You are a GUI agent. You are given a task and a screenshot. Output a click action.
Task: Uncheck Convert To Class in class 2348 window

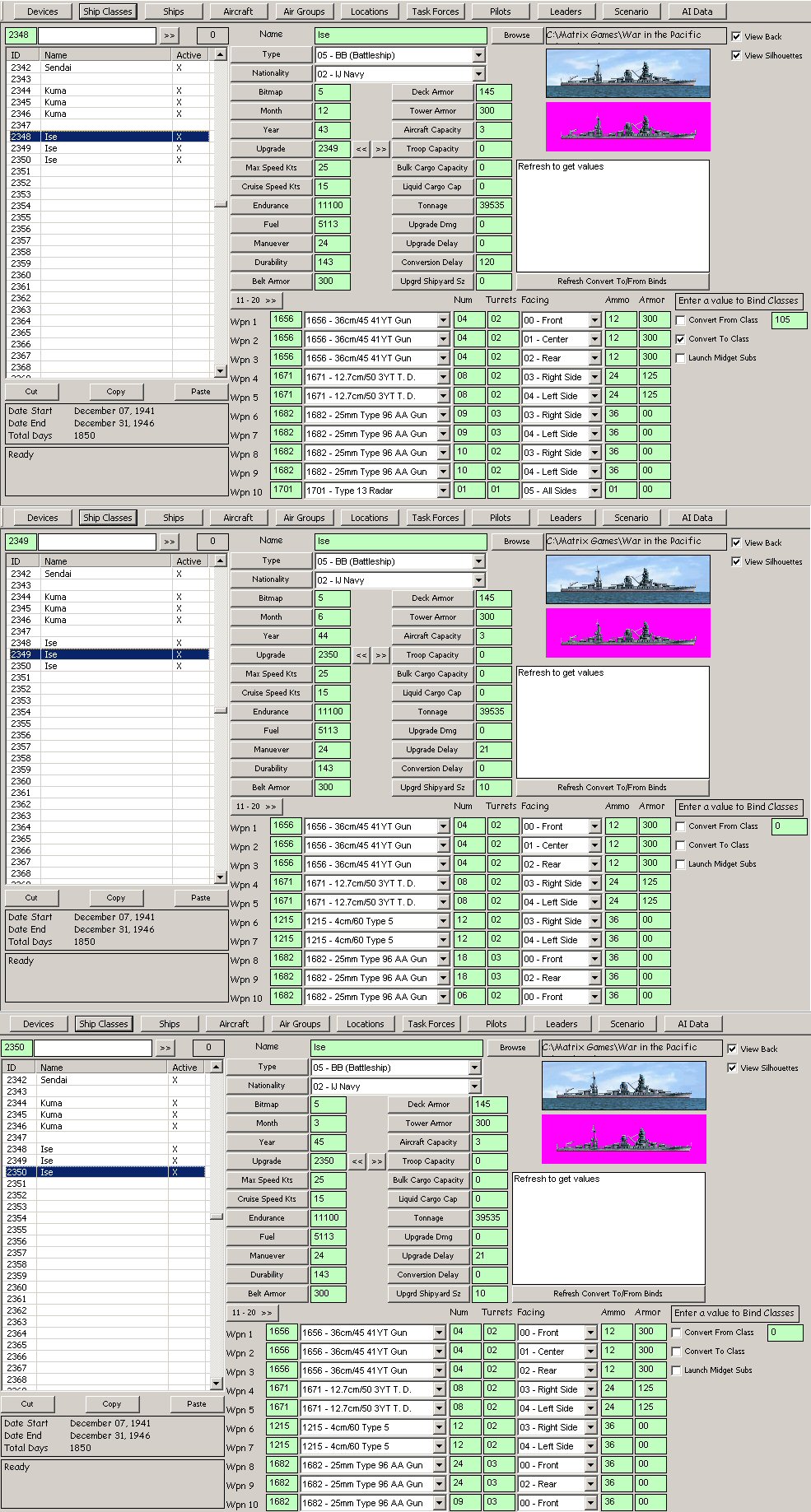click(x=680, y=339)
